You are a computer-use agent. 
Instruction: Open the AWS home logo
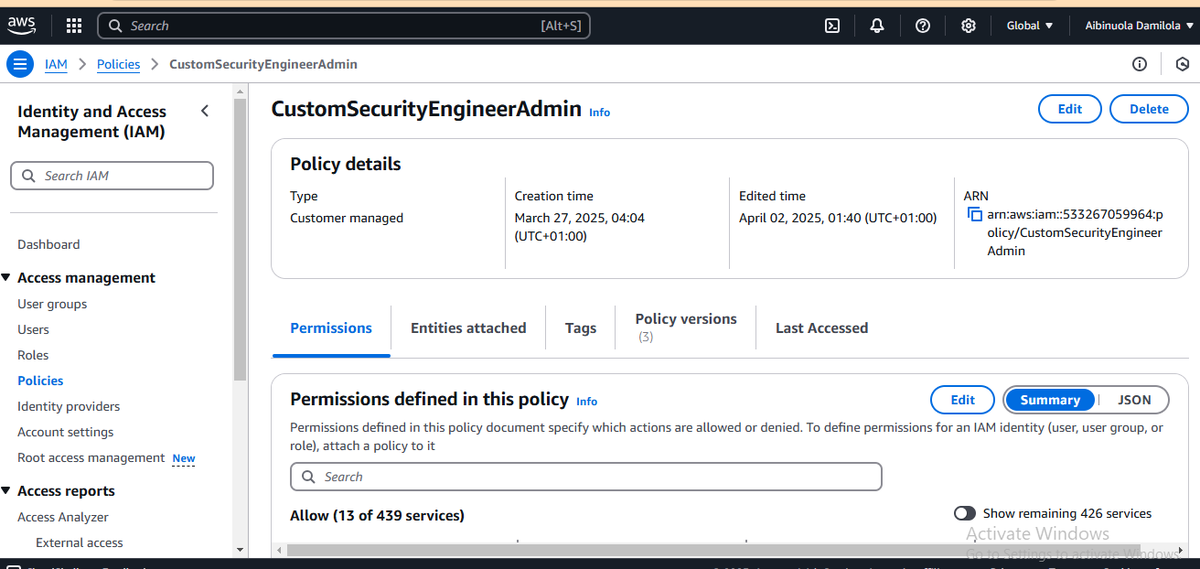pyautogui.click(x=22, y=25)
